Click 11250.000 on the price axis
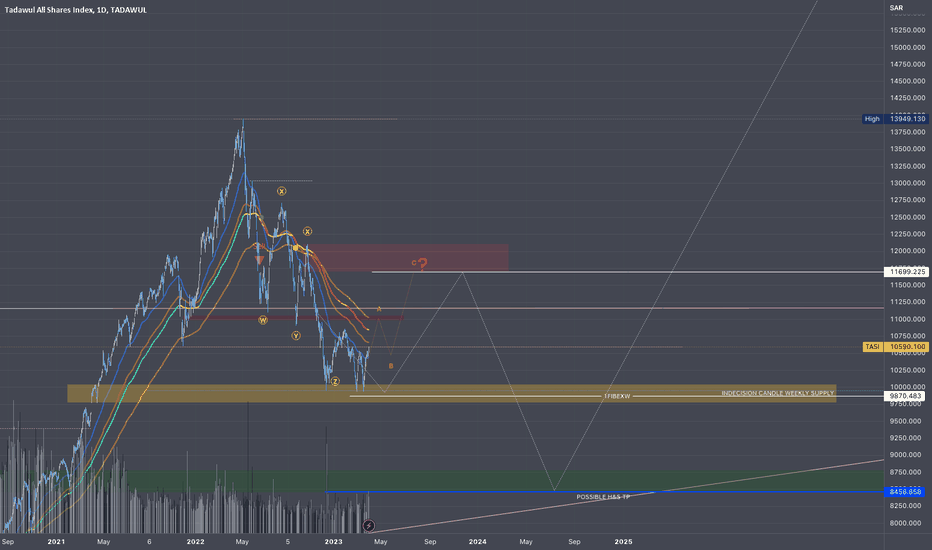The image size is (932, 550). [907, 302]
